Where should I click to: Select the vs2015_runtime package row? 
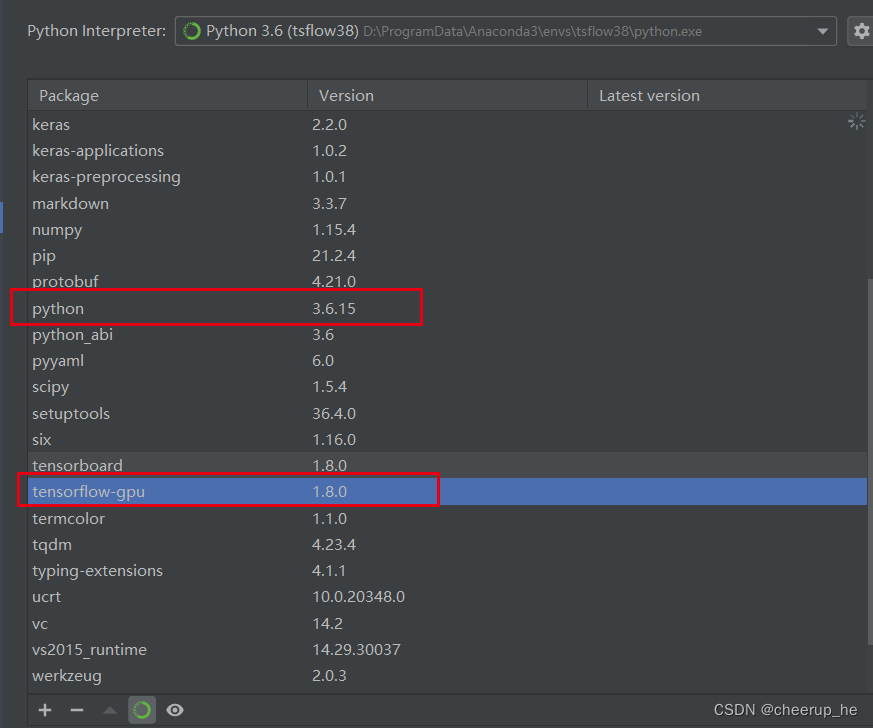coord(447,650)
